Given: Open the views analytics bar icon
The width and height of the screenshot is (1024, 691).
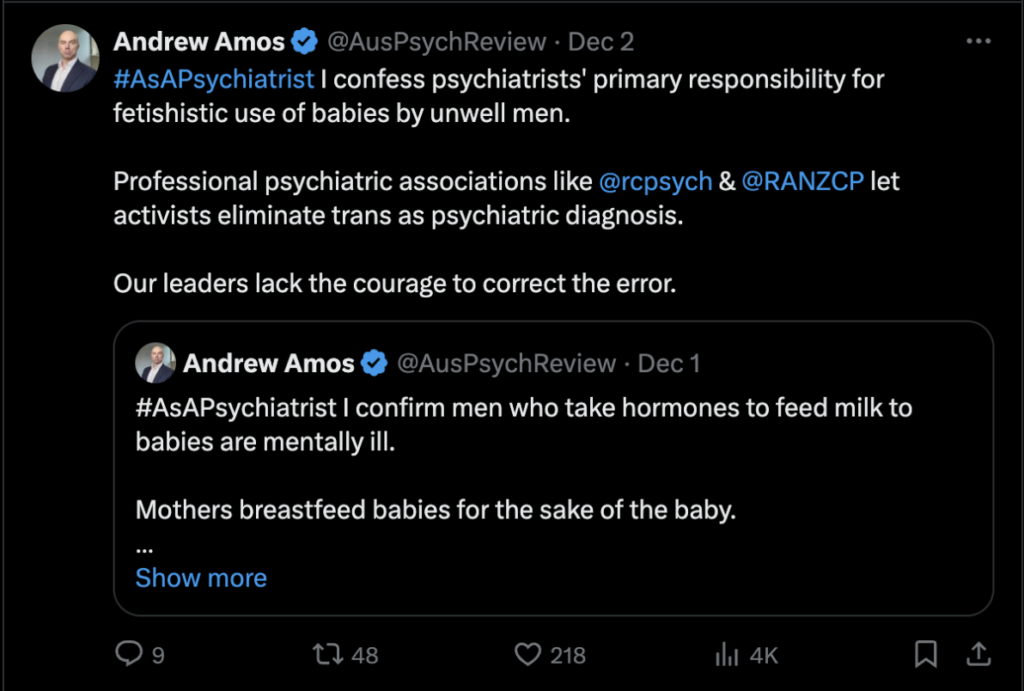Looking at the screenshot, I should tap(726, 654).
